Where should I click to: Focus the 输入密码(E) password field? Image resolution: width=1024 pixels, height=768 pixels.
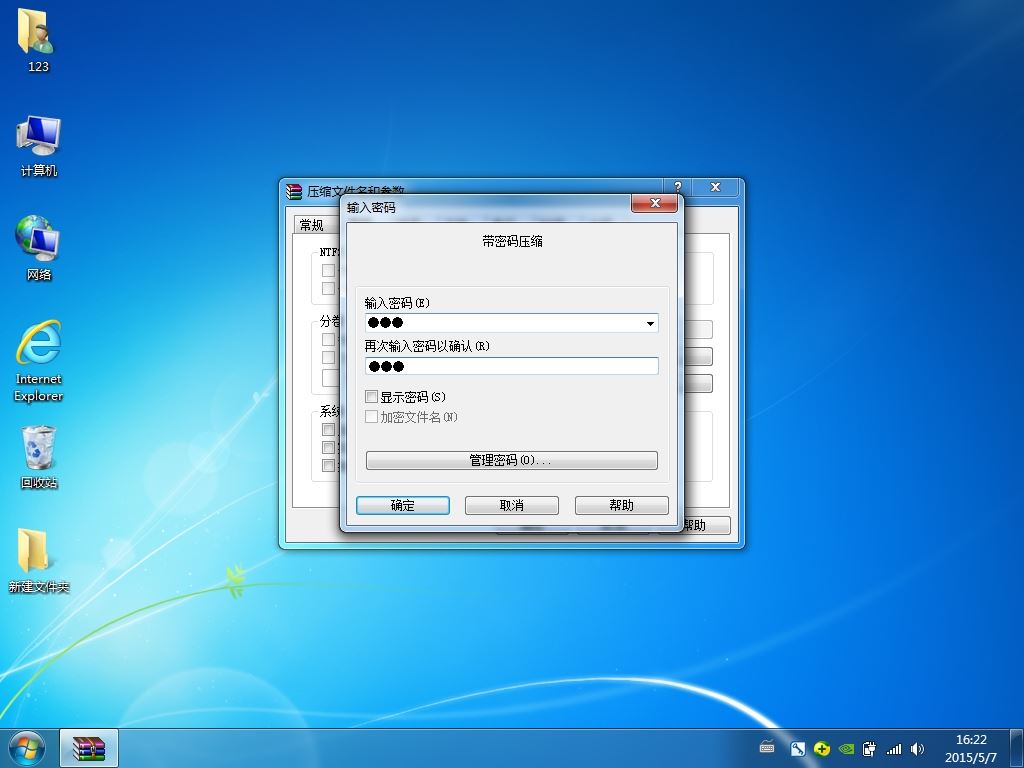pyautogui.click(x=511, y=323)
